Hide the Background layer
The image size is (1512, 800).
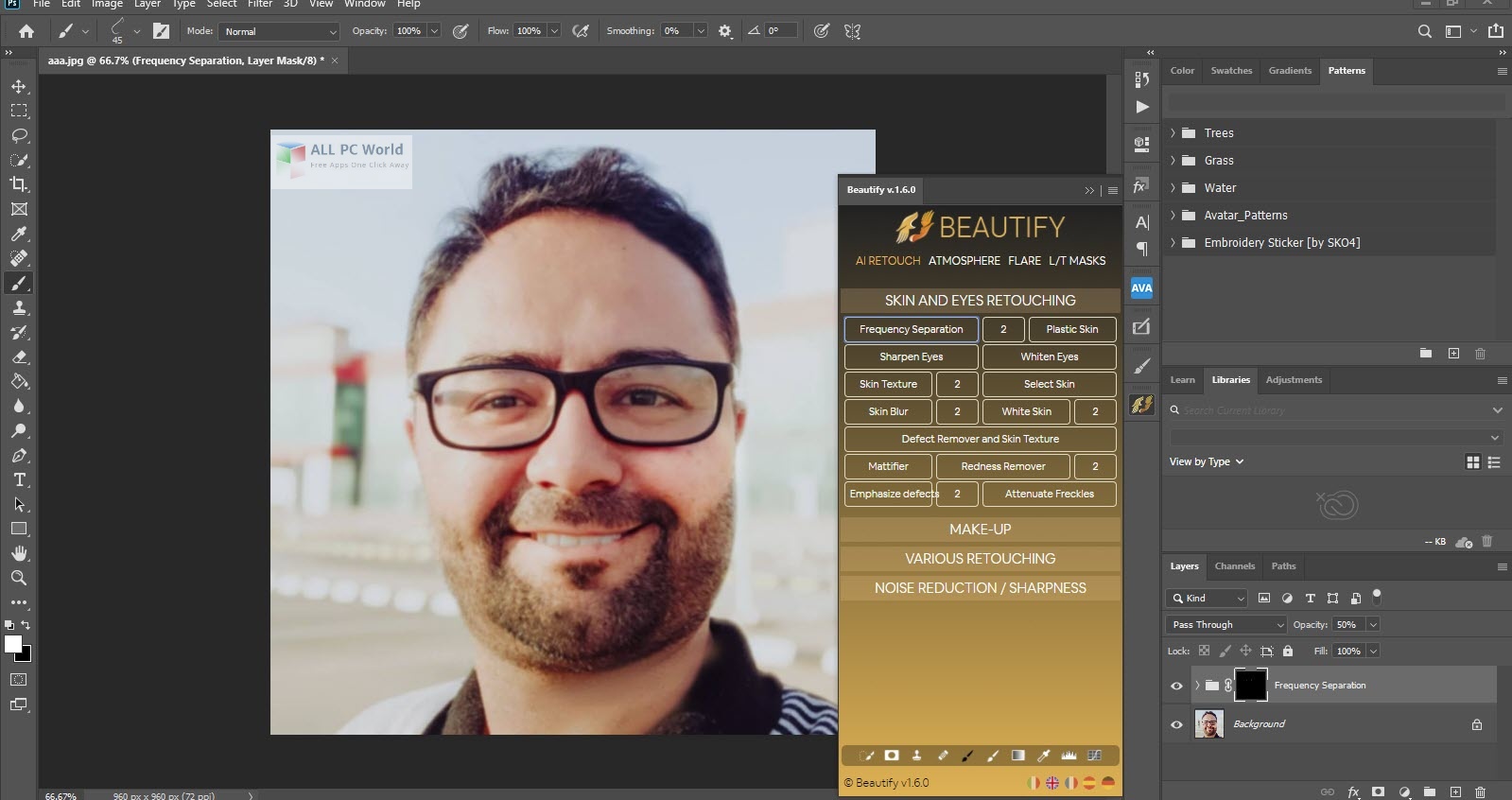tap(1176, 724)
